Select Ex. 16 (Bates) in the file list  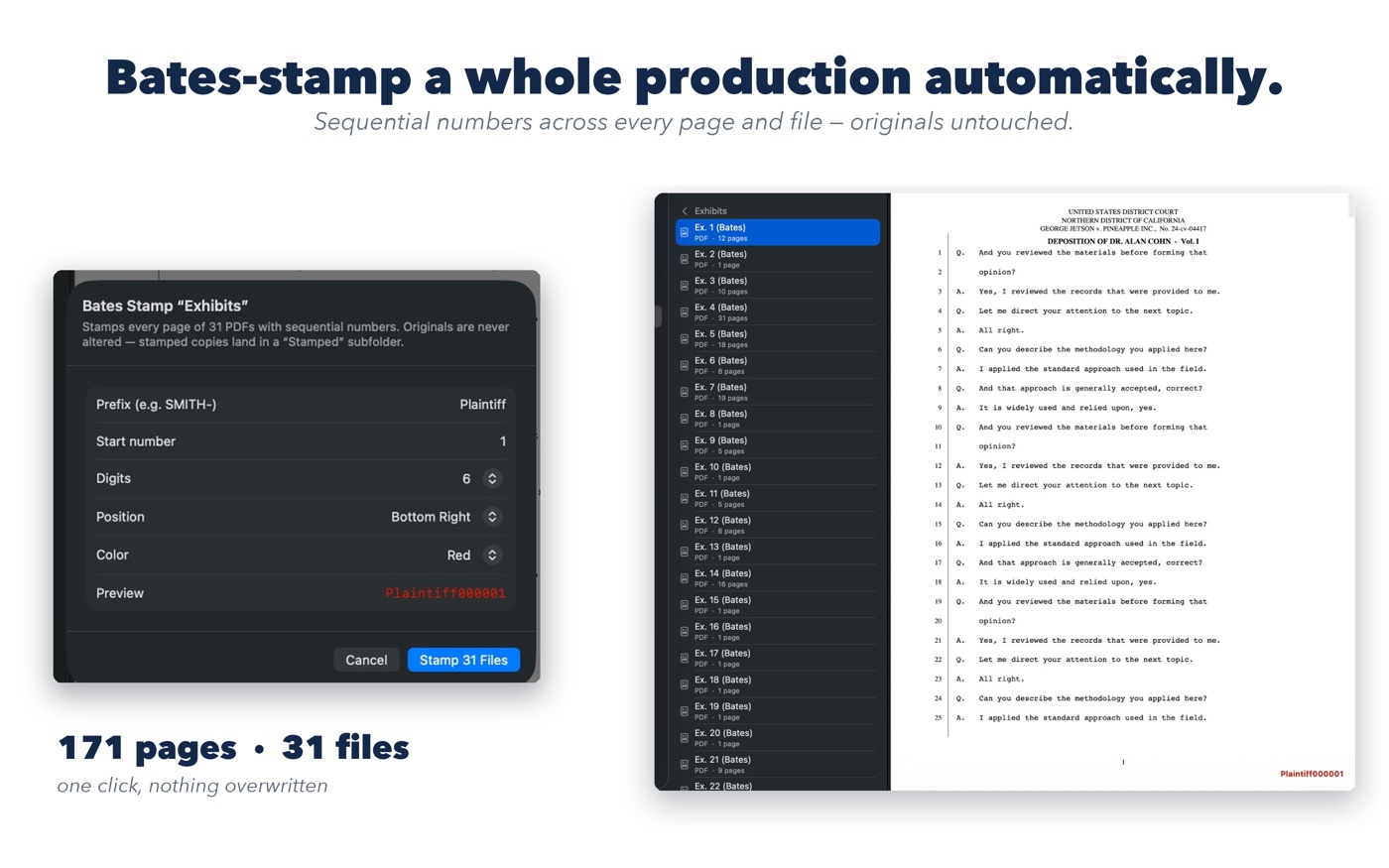[x=778, y=631]
